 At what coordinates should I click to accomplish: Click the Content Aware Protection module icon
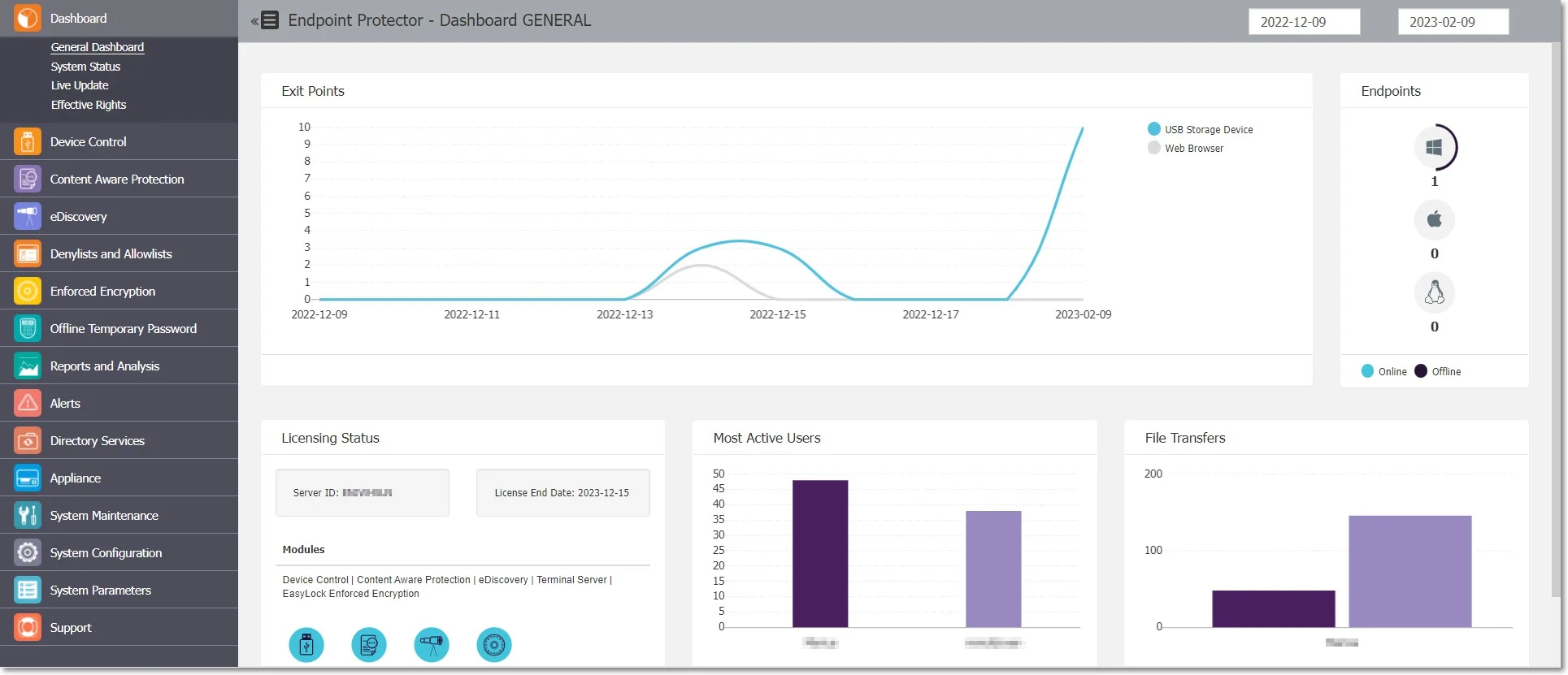[x=369, y=645]
